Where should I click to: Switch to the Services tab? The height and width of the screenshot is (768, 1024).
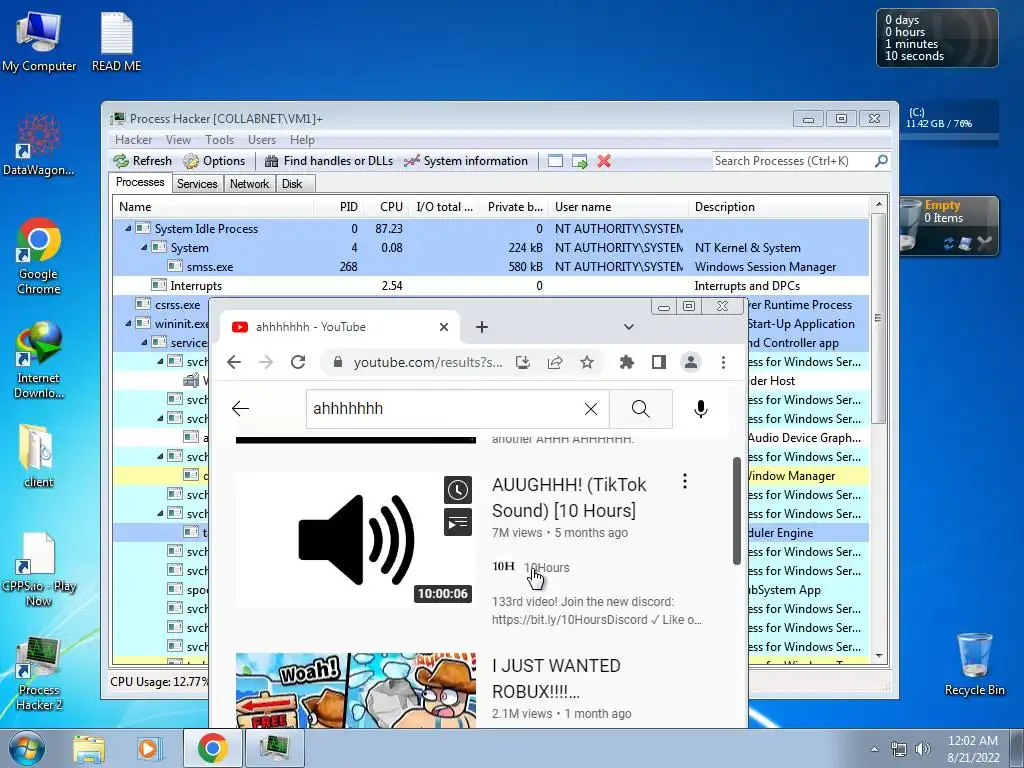click(197, 184)
